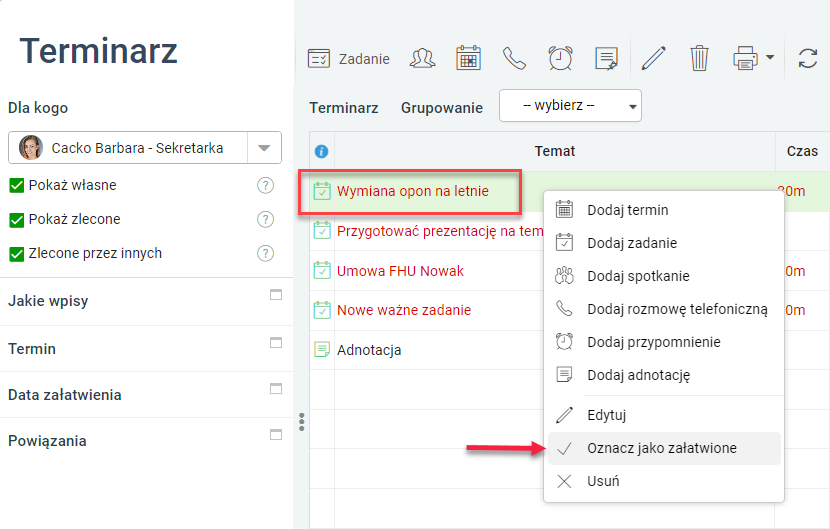The image size is (830, 529).
Task: Click task icon beside Nowe ważne zadanie
Action: [322, 310]
